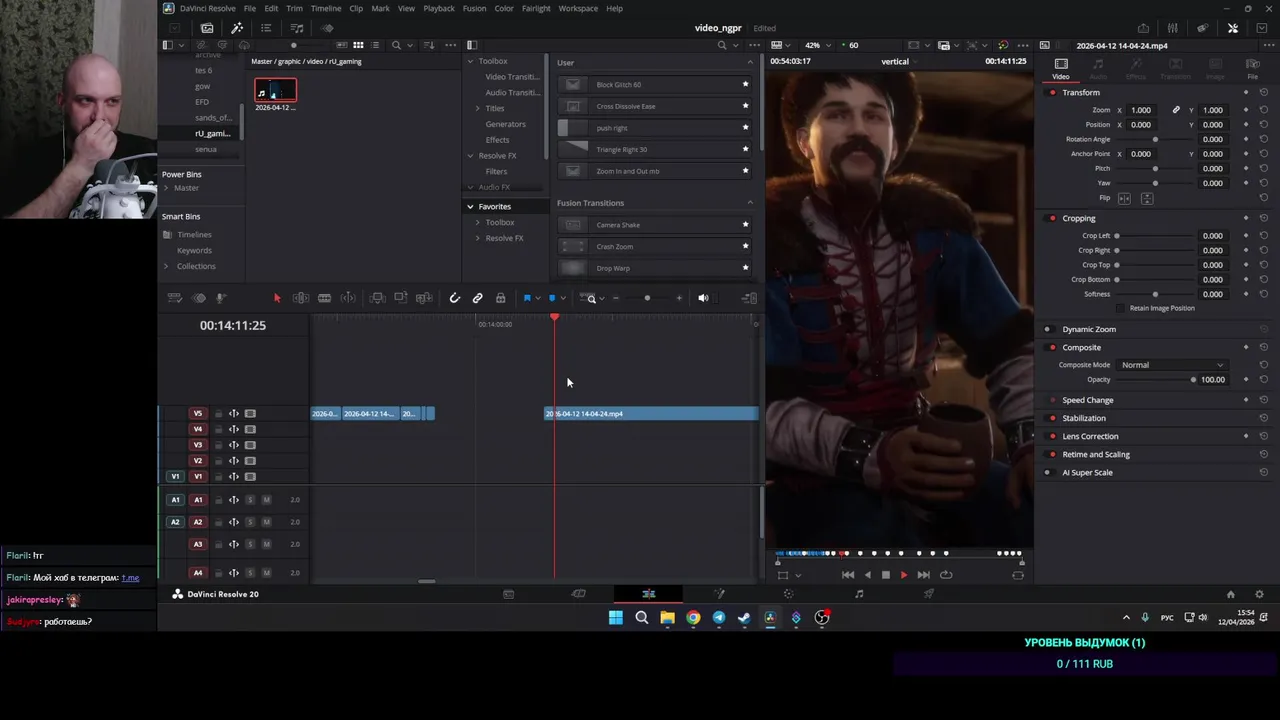The height and width of the screenshot is (720, 1280).
Task: Click the Position Lock padlock icon
Action: (x=501, y=298)
